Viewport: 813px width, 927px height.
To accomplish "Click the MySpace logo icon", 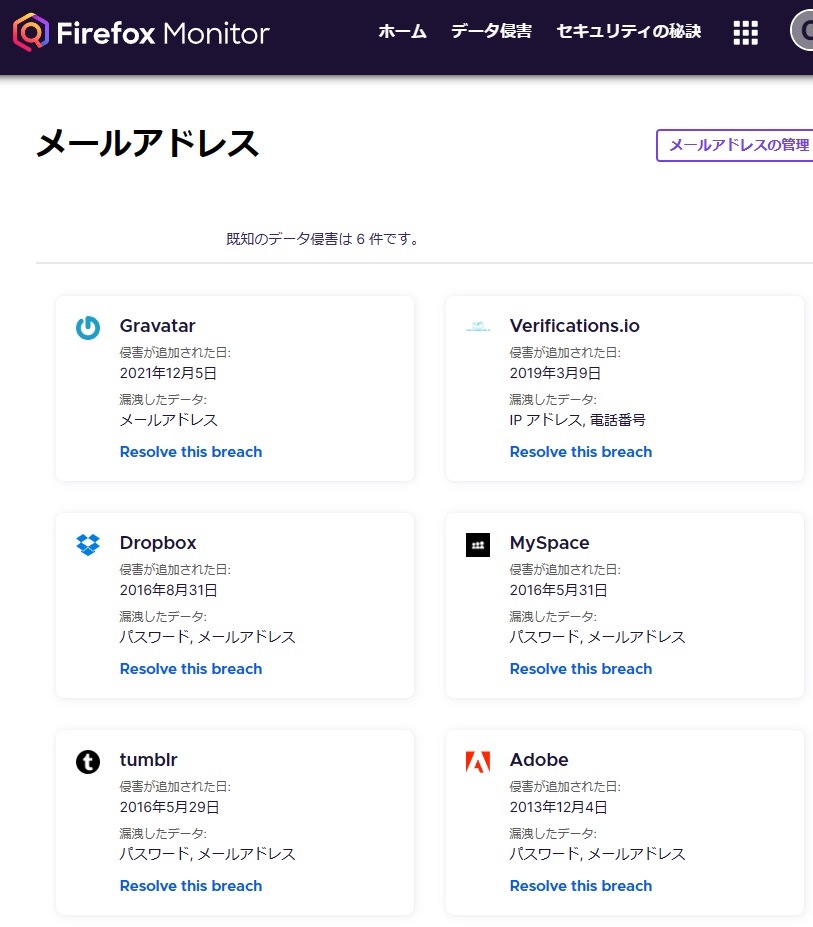I will pos(478,542).
